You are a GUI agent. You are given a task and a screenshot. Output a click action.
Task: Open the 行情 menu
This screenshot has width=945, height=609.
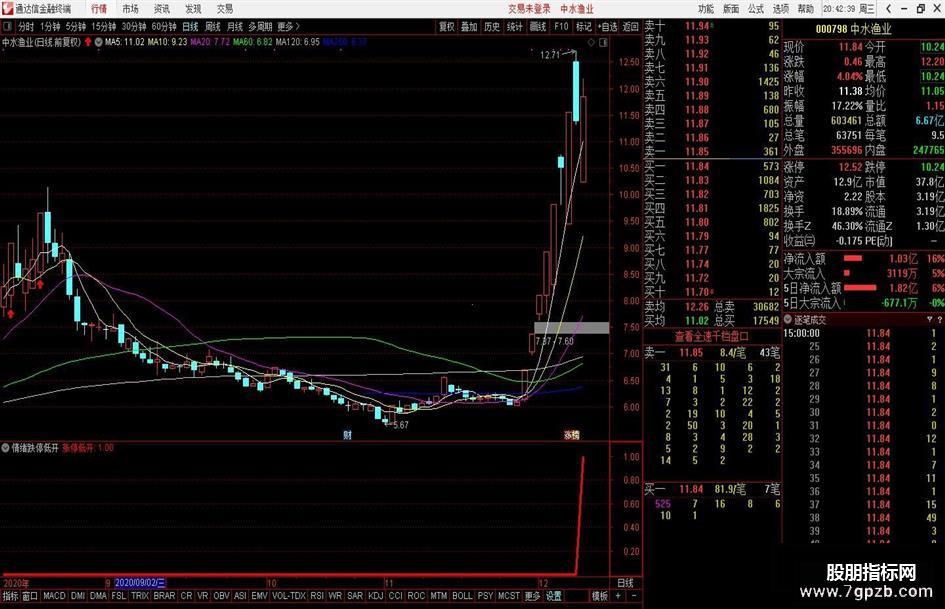coord(99,8)
